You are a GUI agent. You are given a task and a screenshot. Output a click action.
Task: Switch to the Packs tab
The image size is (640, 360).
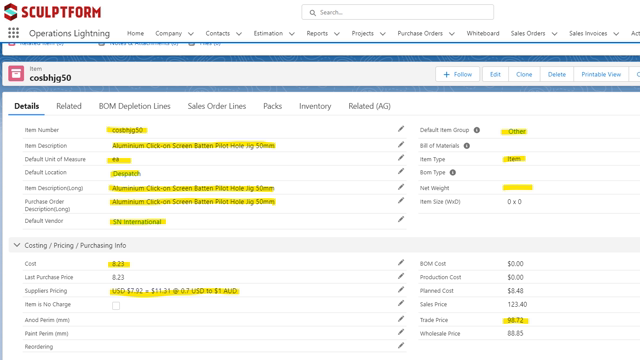pyautogui.click(x=272, y=106)
